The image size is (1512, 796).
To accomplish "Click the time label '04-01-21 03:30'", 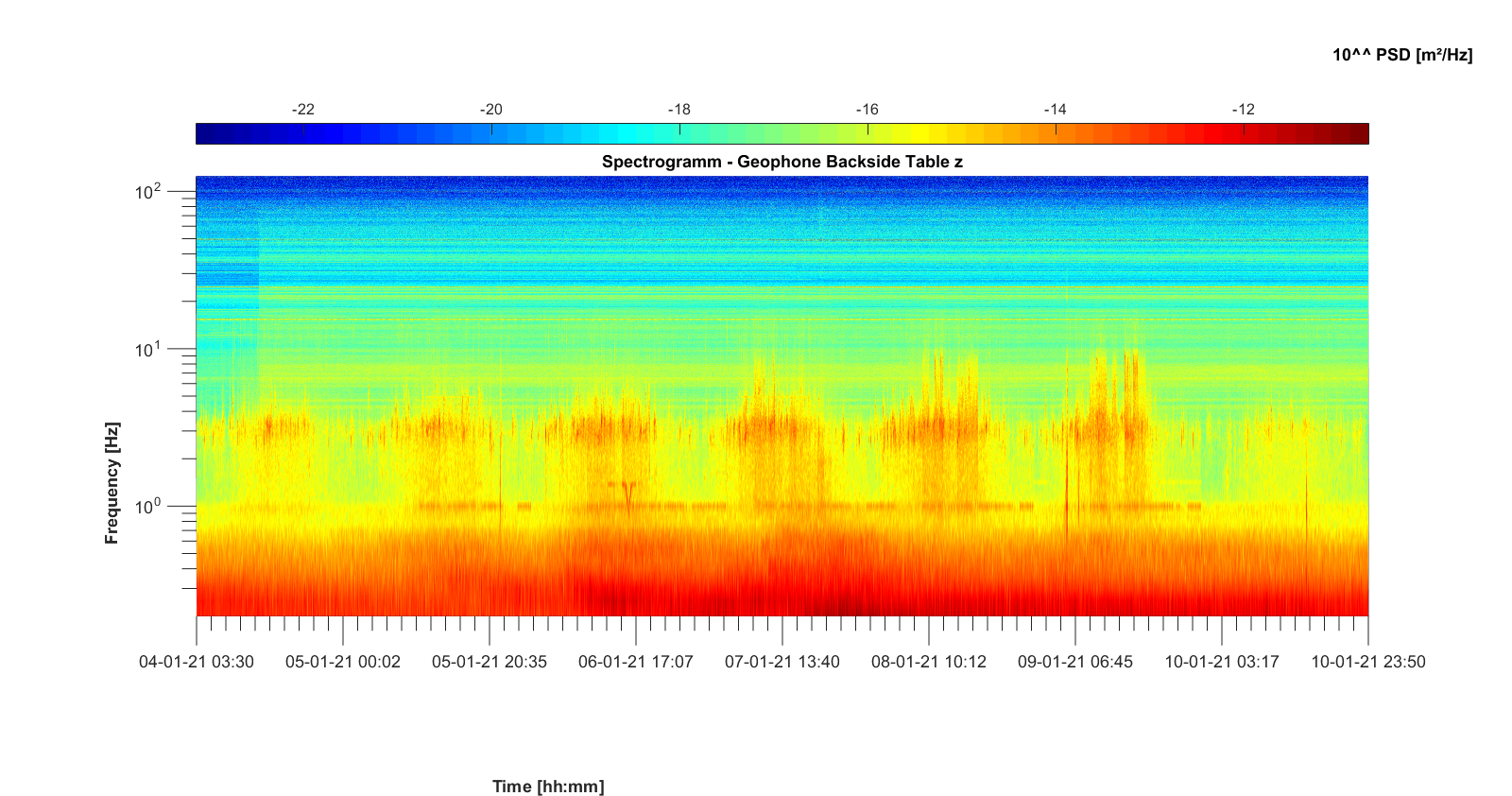I will tap(197, 662).
